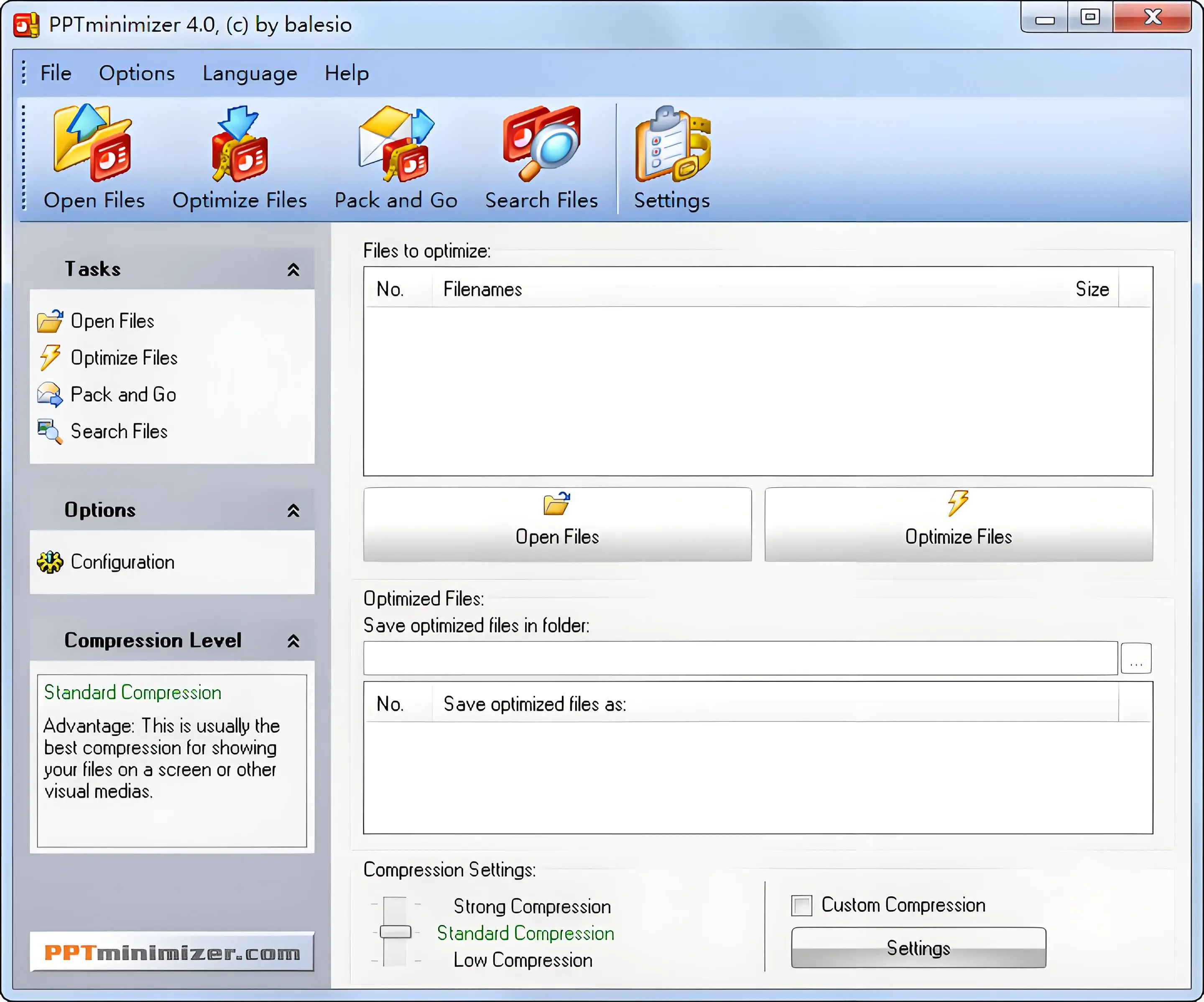Open Configuration in the Options panel
The width and height of the screenshot is (1204, 1002).
tap(122, 562)
